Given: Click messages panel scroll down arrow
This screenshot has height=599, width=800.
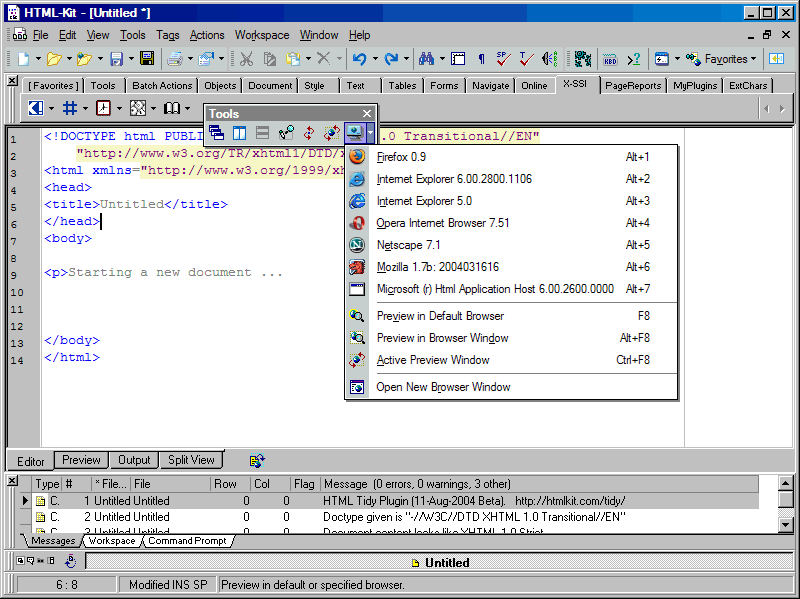Looking at the screenshot, I should coord(785,524).
